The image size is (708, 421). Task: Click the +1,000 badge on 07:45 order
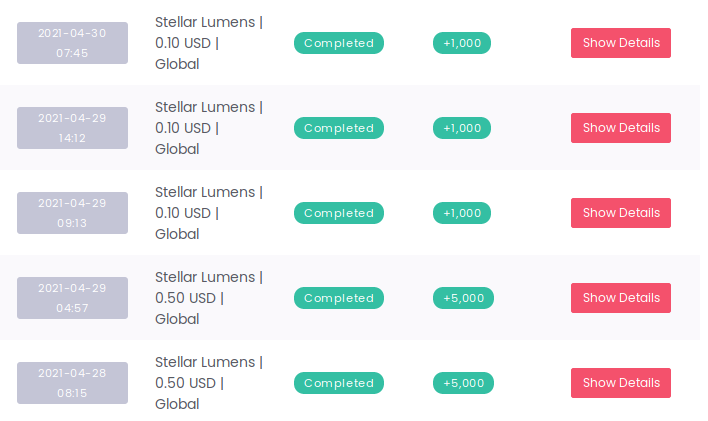(462, 43)
